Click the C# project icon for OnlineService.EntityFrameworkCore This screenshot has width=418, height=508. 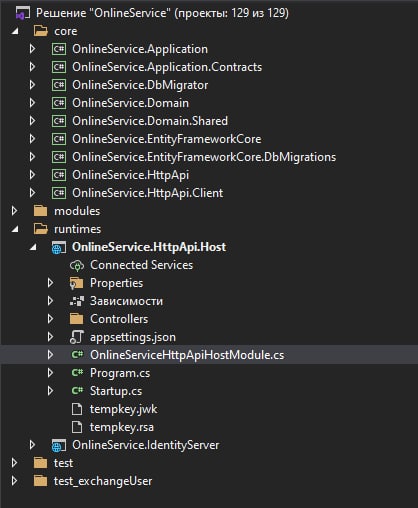click(x=59, y=139)
